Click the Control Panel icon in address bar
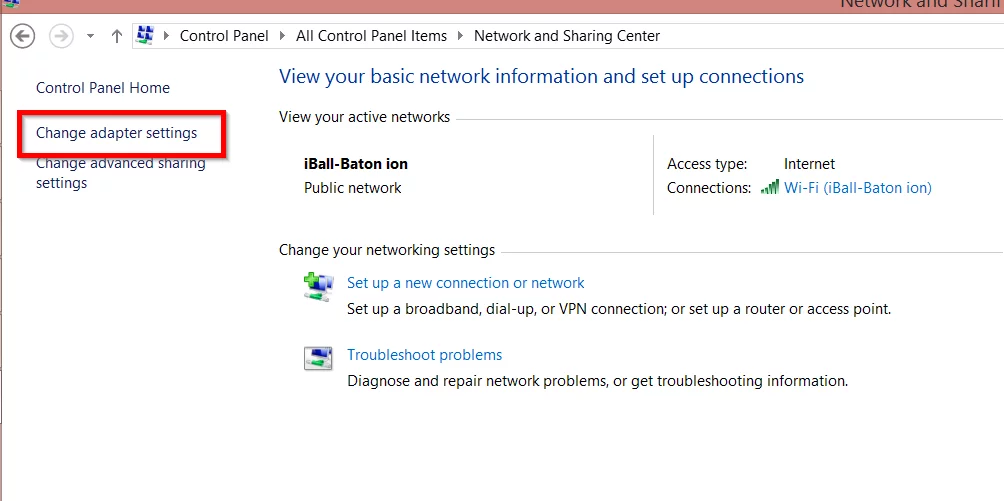 (x=146, y=35)
